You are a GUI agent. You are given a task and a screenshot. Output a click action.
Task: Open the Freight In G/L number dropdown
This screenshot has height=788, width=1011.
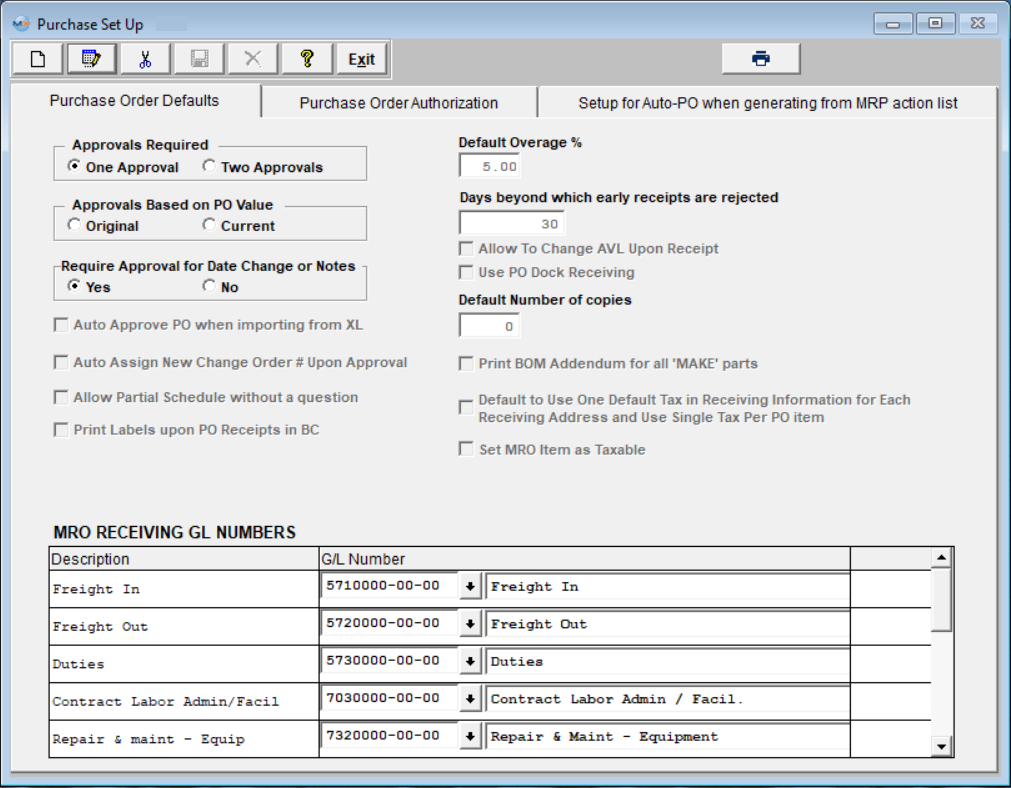tap(470, 587)
